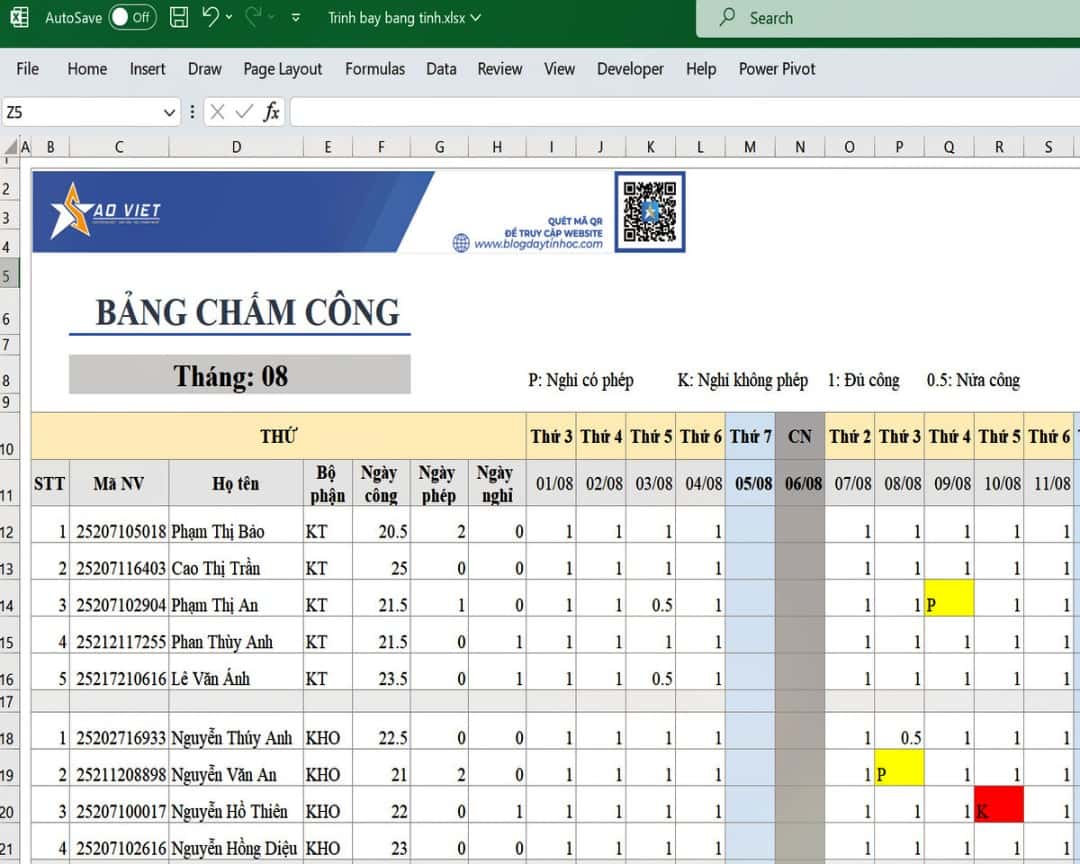Switch to the Formulas ribbon tab

tap(375, 69)
